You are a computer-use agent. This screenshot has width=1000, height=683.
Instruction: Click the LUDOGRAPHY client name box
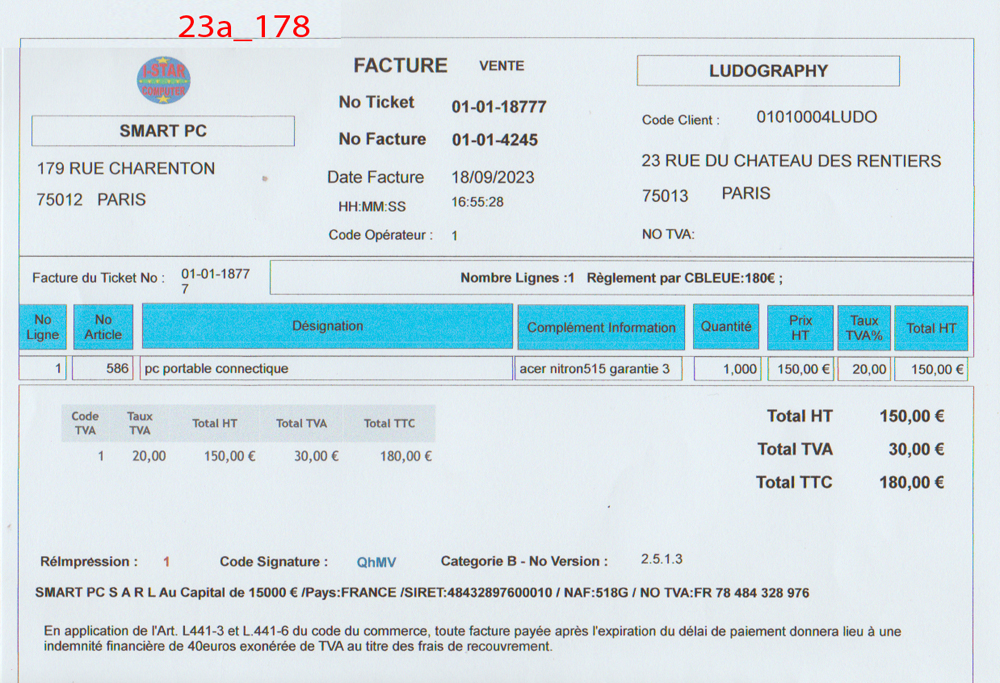[x=768, y=71]
